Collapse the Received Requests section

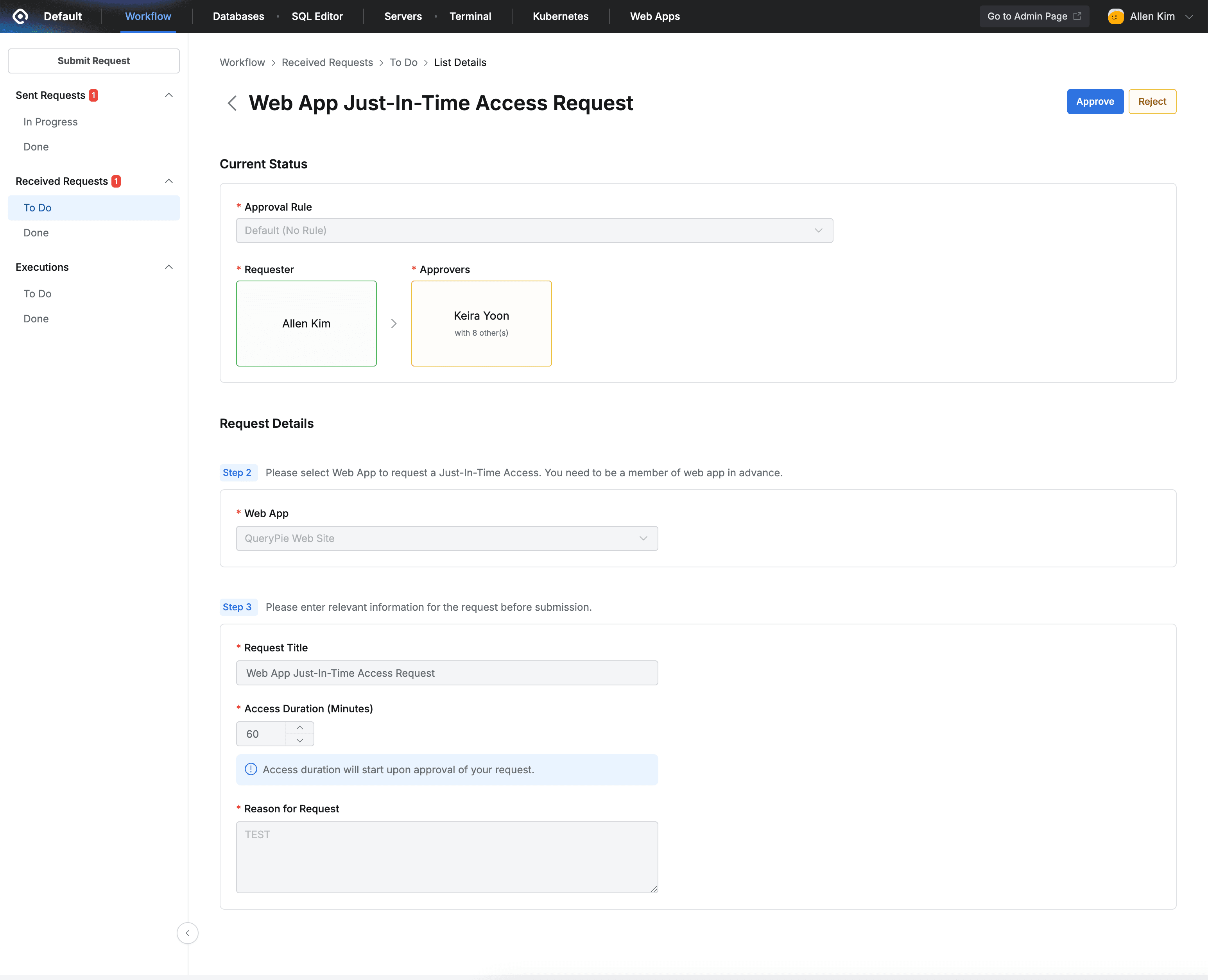click(x=168, y=181)
